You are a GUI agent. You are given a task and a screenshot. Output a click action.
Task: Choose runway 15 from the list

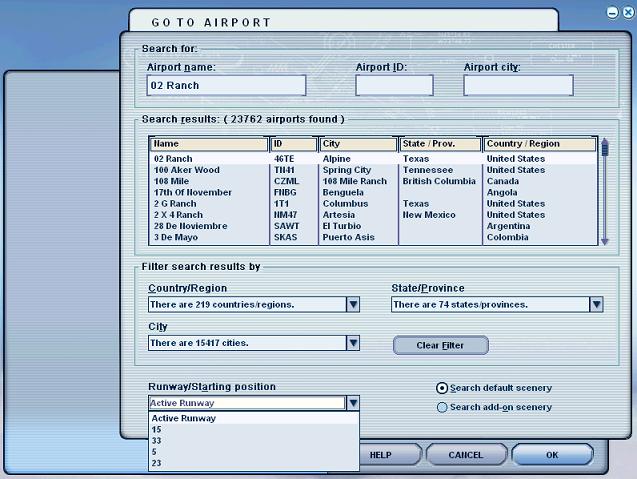(157, 430)
